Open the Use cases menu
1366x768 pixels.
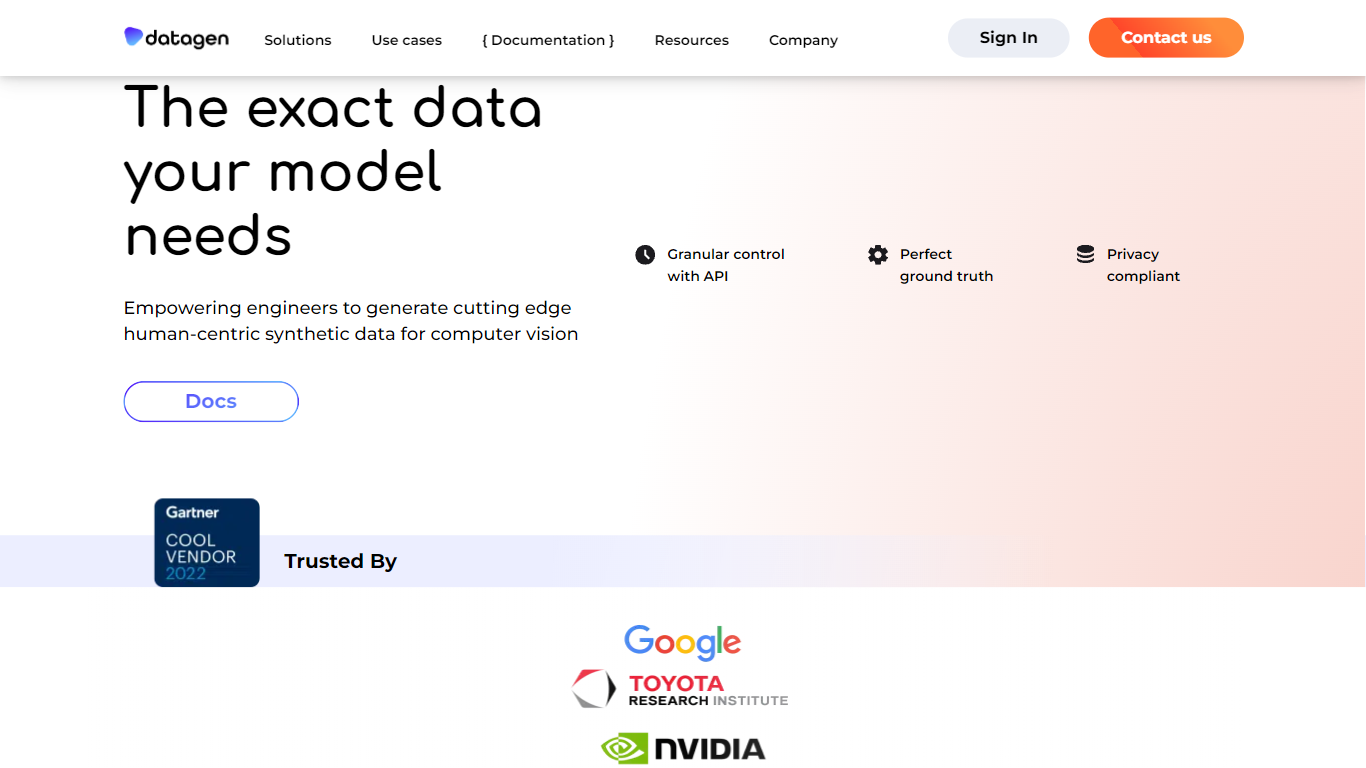pos(407,40)
